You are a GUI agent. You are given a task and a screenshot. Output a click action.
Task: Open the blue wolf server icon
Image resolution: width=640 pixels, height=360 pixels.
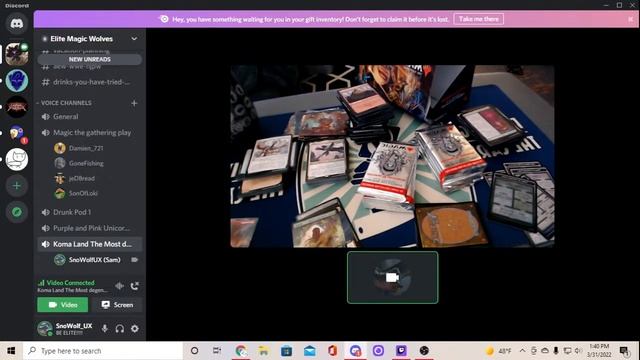pyautogui.click(x=16, y=80)
